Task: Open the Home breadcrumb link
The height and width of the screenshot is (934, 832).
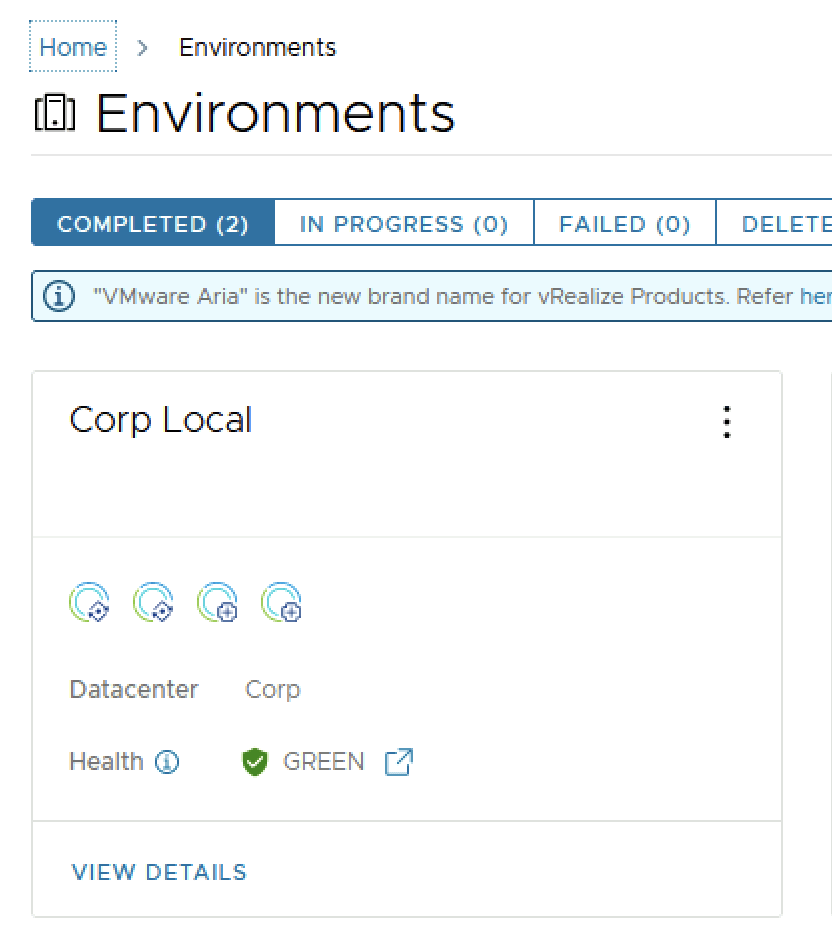Action: (73, 46)
